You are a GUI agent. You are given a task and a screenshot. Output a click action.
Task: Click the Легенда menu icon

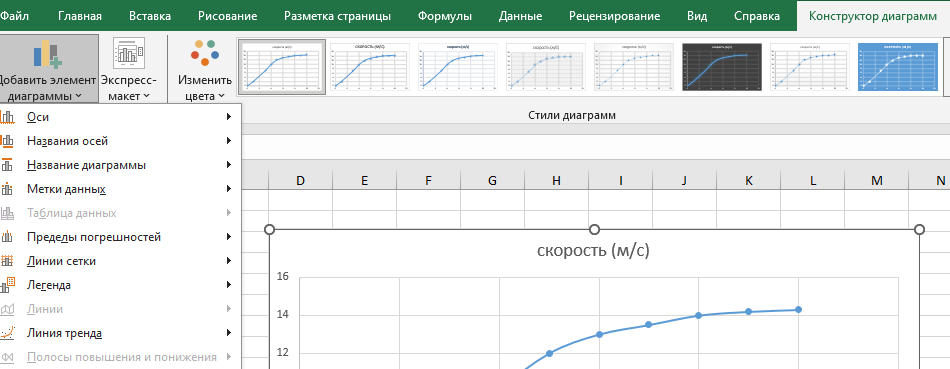click(x=7, y=285)
